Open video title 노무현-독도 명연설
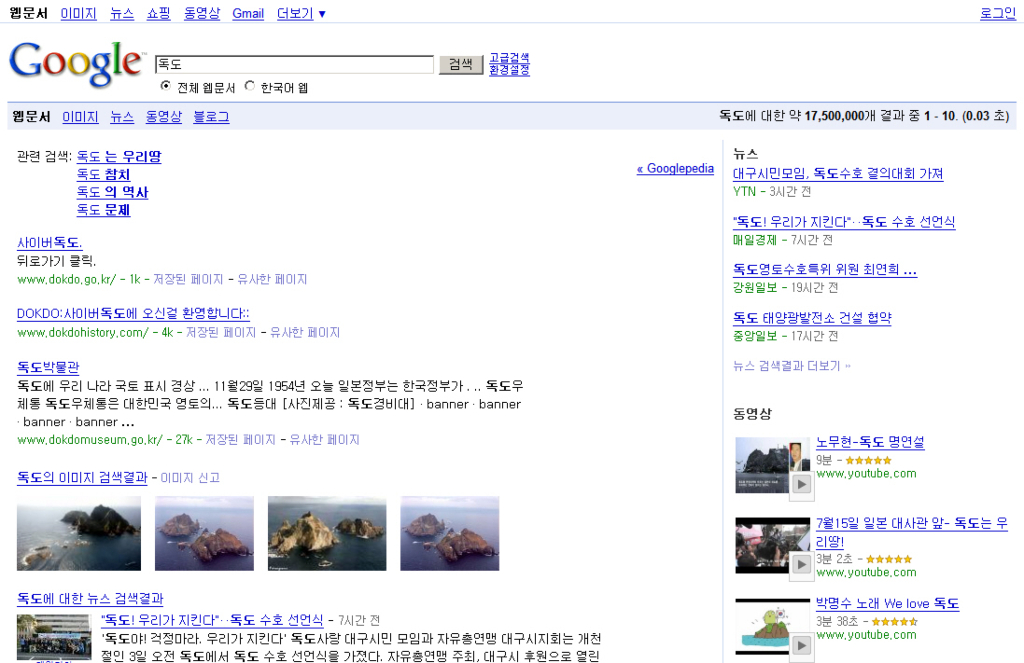 (870, 442)
